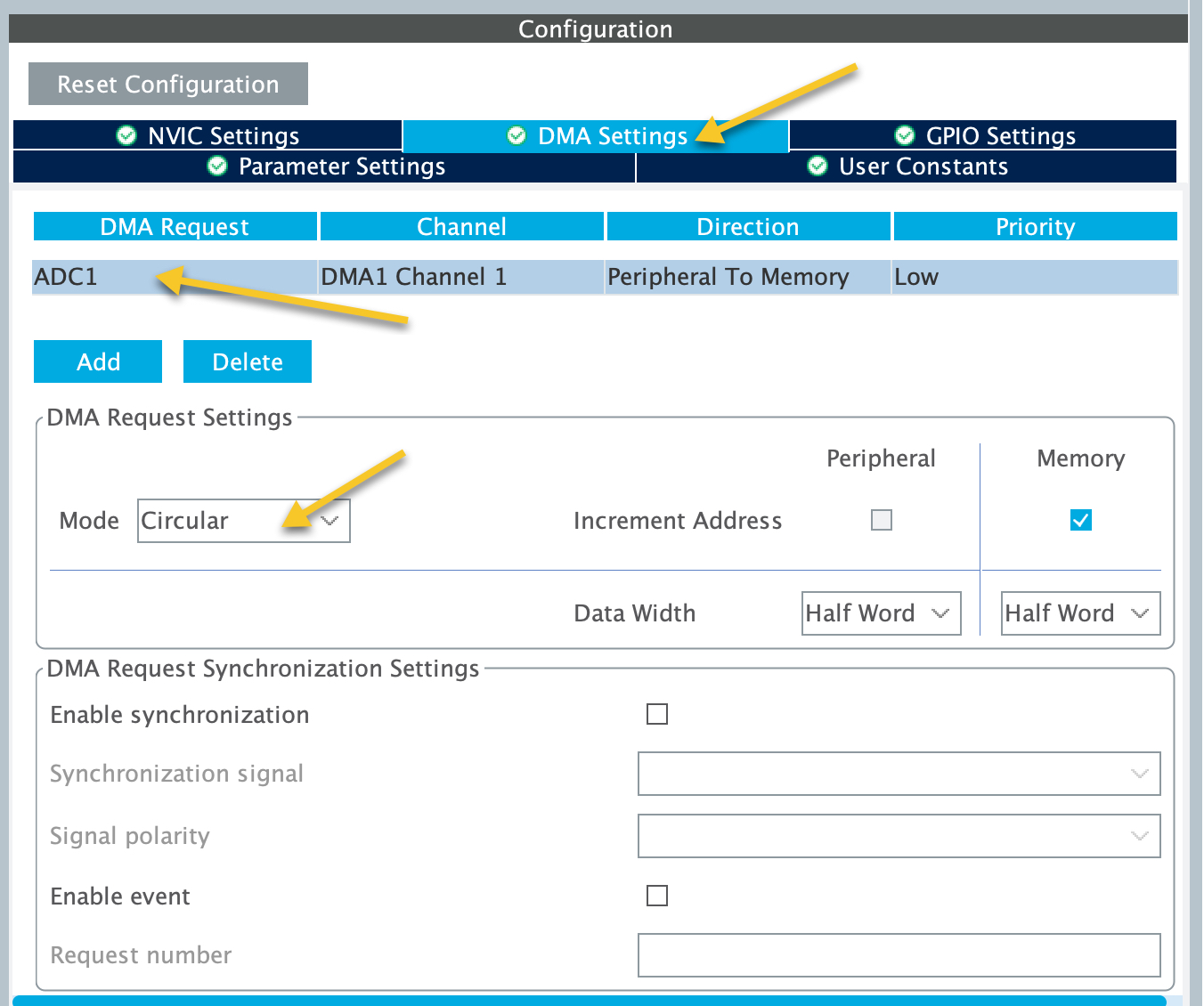The height and width of the screenshot is (1006, 1204).
Task: Open the Memory Data Width dropdown
Action: click(x=1080, y=613)
